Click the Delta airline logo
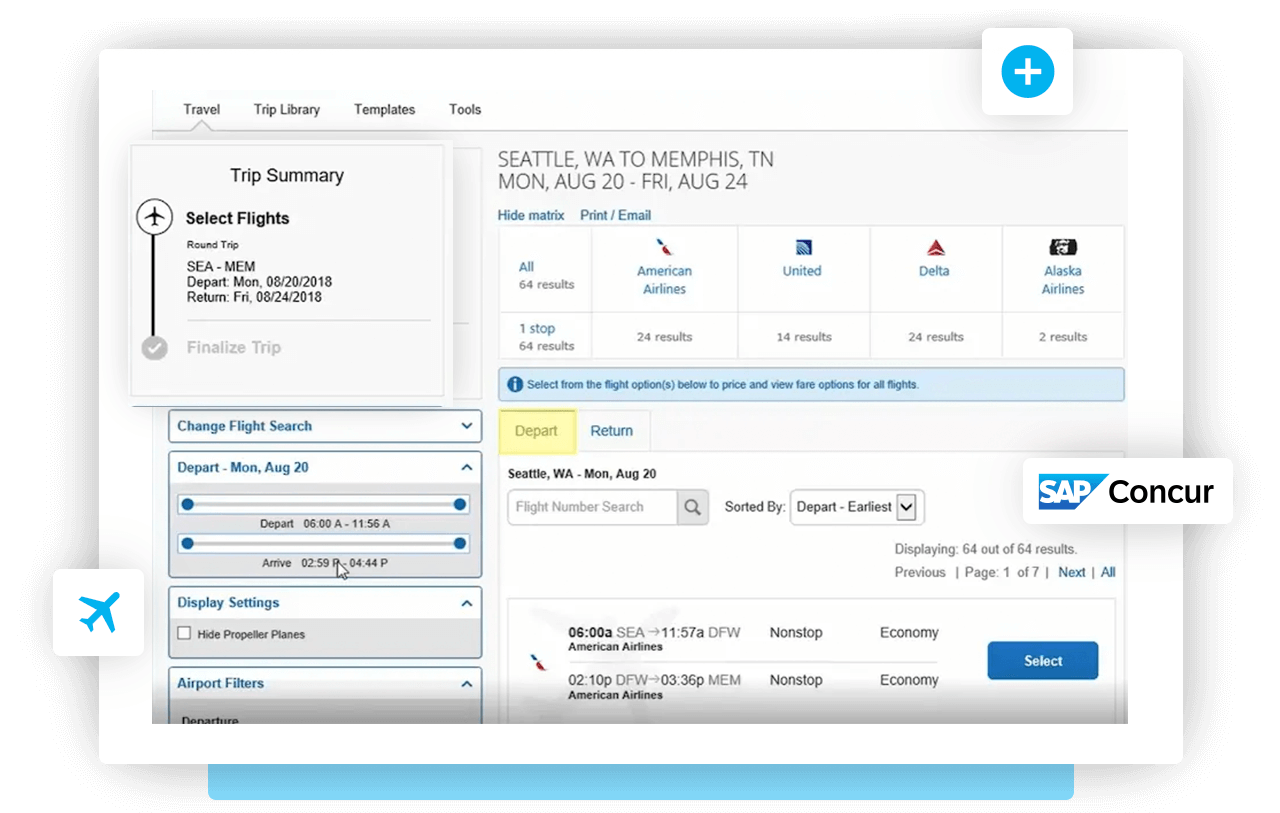1280x813 pixels. [x=934, y=247]
